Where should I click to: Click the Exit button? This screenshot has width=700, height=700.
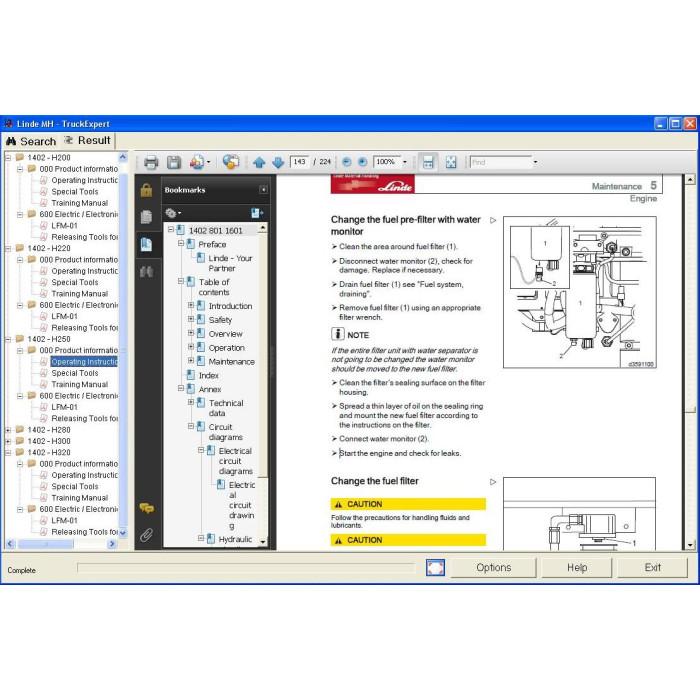click(652, 567)
